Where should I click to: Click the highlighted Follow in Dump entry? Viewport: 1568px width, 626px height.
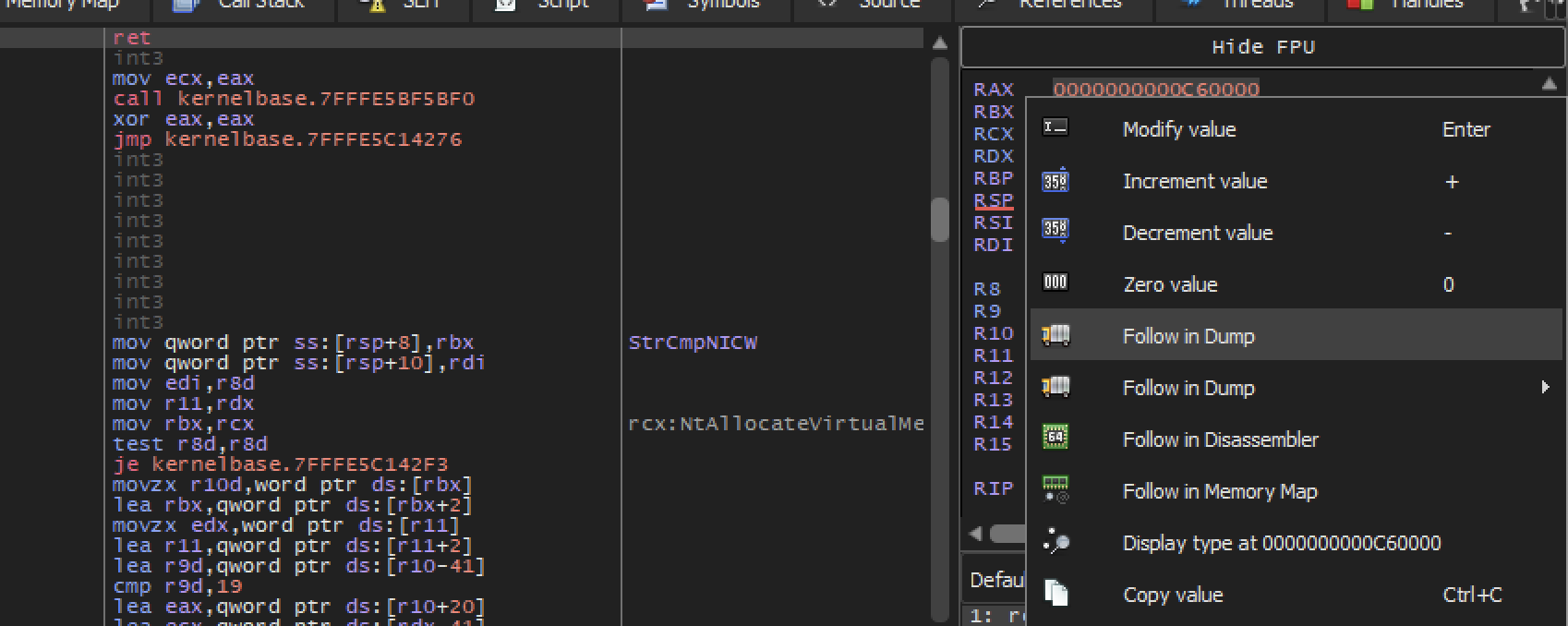[x=1297, y=336]
